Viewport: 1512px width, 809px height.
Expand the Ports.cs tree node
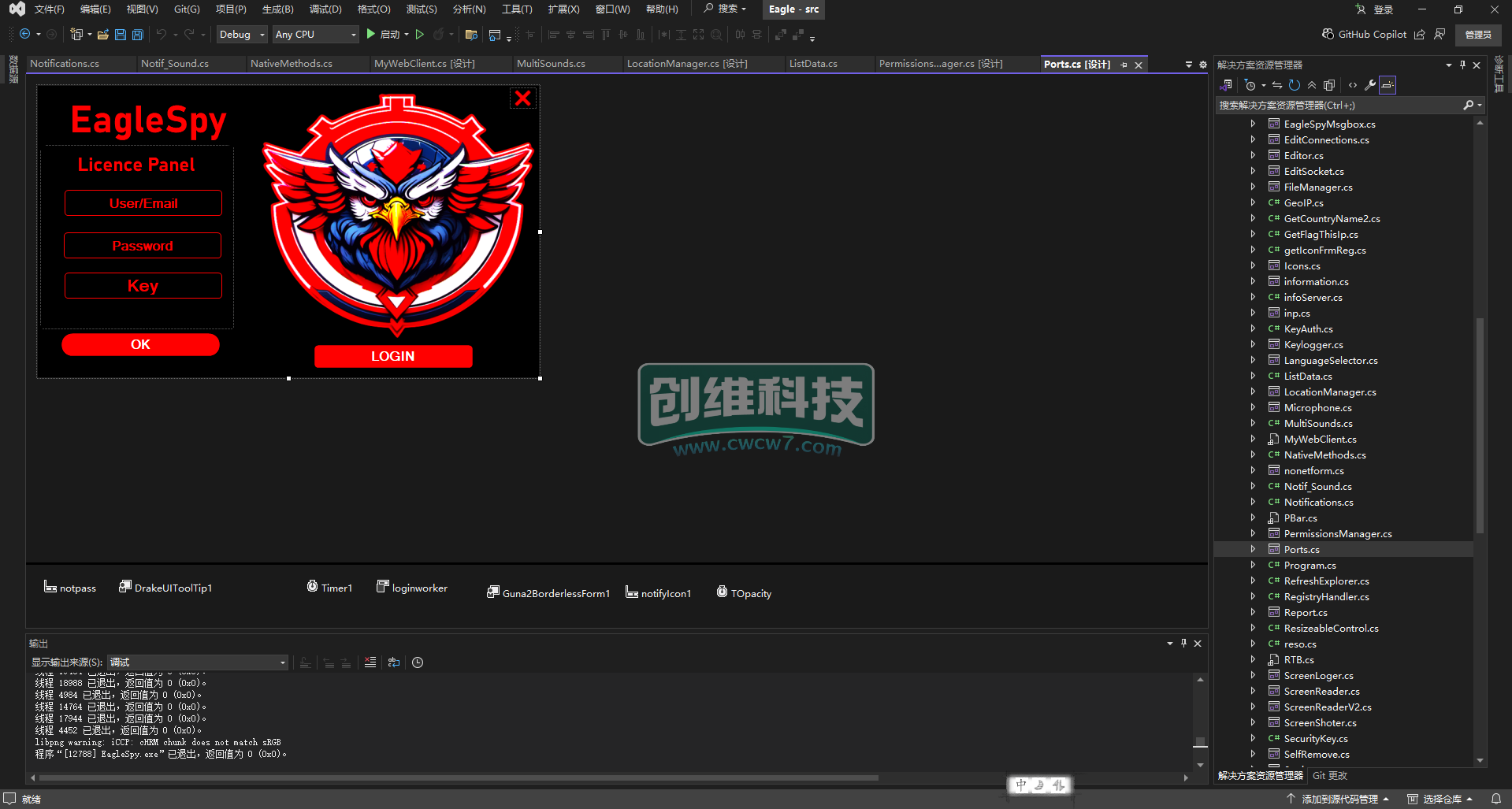[1253, 550]
